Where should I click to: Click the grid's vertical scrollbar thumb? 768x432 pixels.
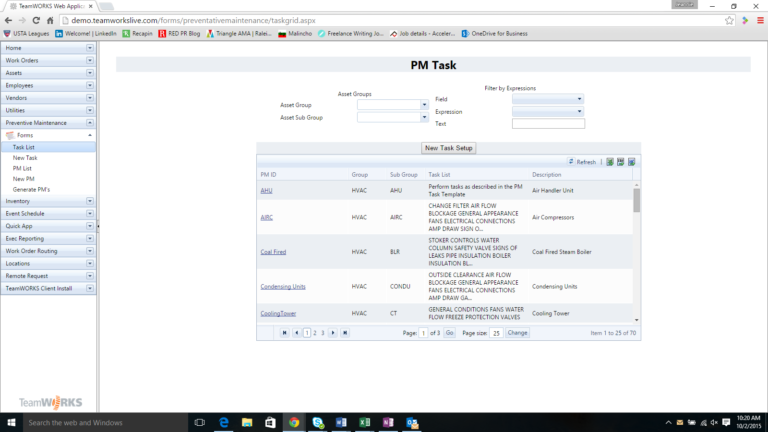[x=636, y=198]
